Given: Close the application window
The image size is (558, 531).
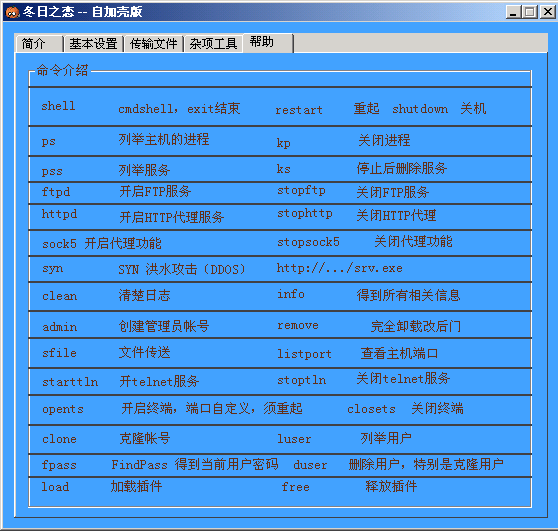Looking at the screenshot, I should [x=547, y=12].
